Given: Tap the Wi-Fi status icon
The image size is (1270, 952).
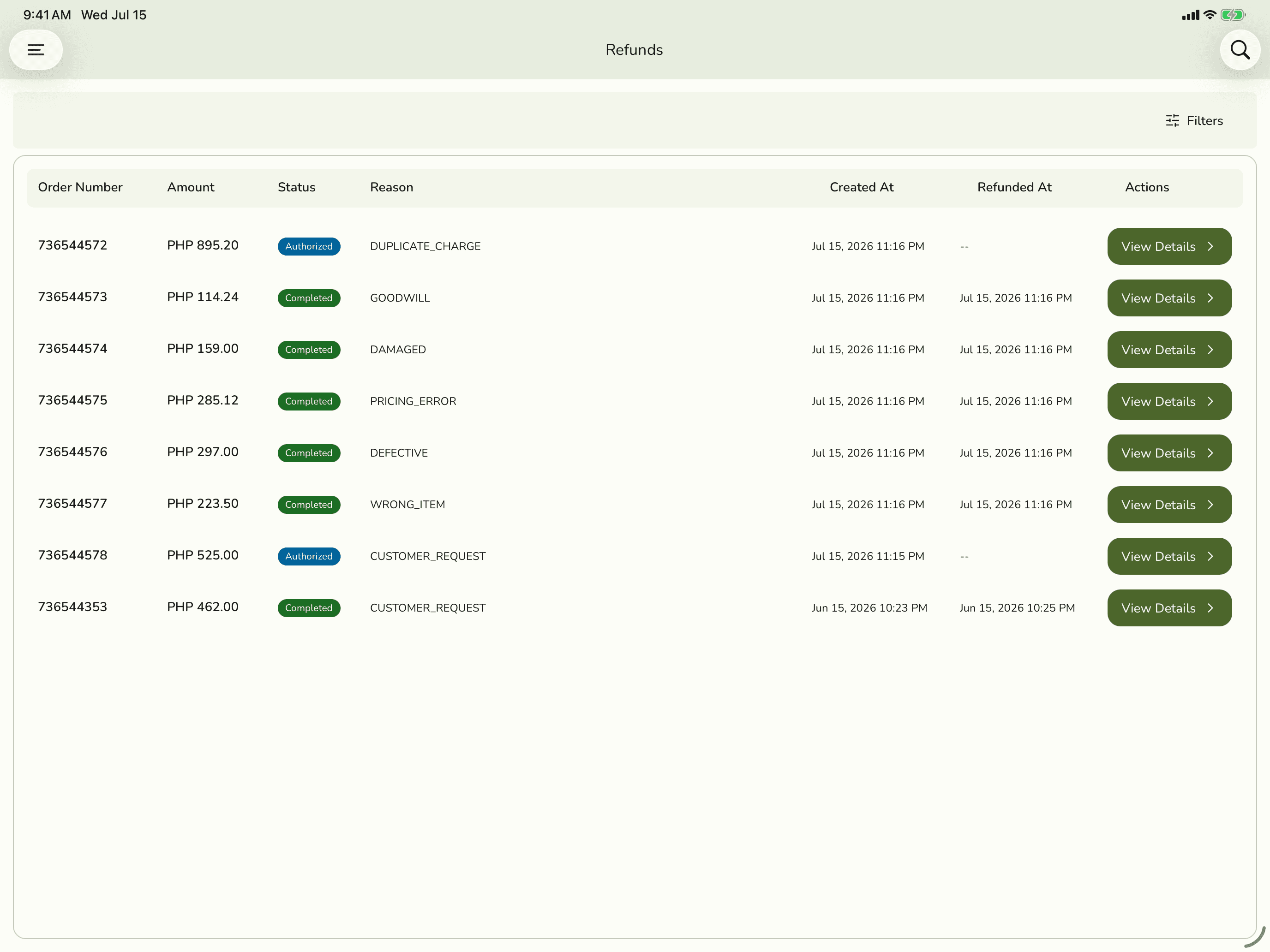Looking at the screenshot, I should pyautogui.click(x=1210, y=15).
